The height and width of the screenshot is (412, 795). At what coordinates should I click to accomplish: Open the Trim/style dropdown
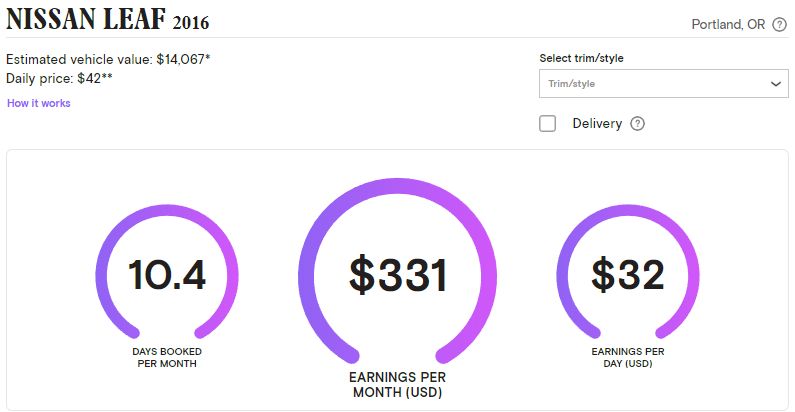(x=664, y=84)
